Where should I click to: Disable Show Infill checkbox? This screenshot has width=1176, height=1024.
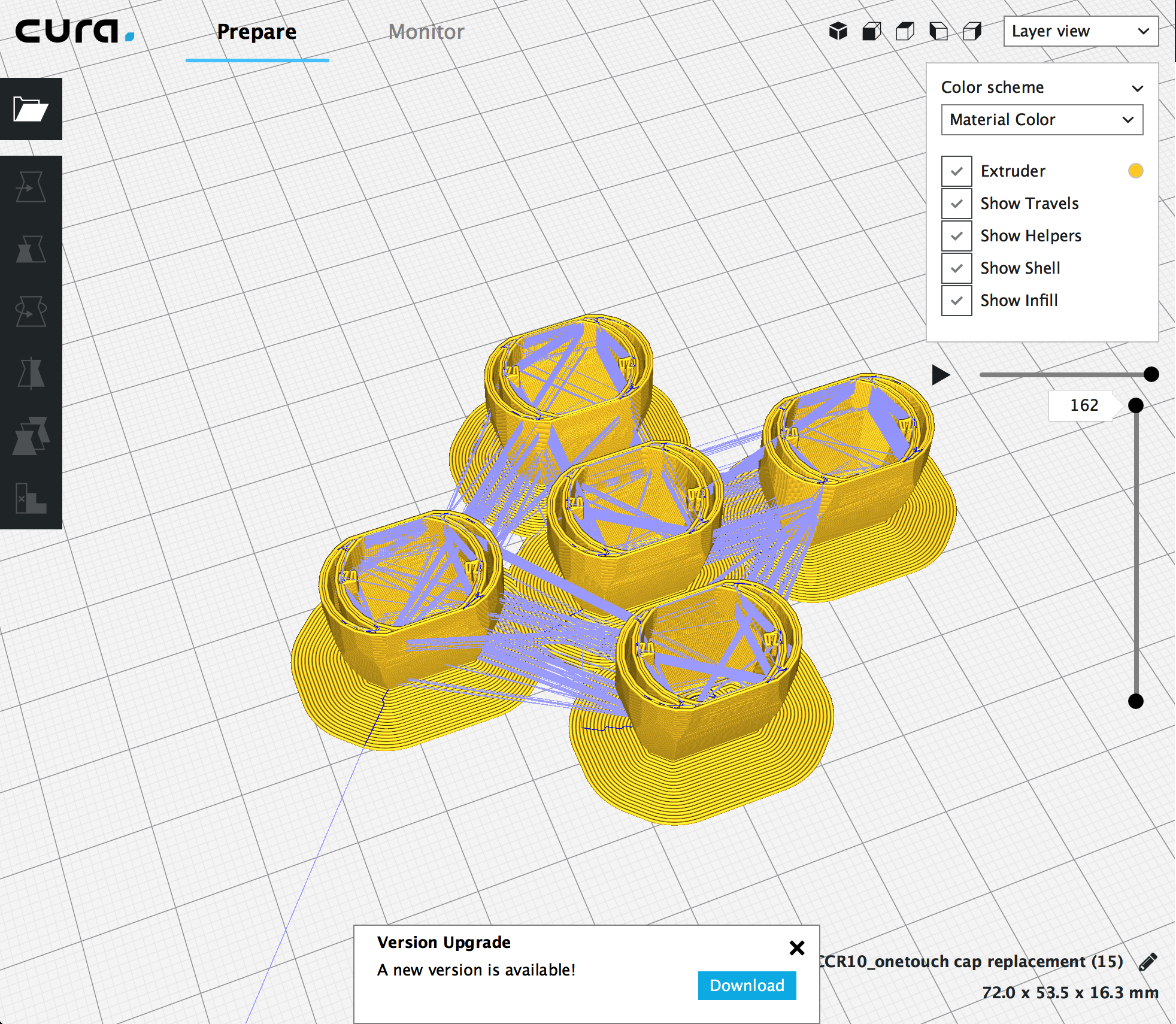[x=956, y=301]
